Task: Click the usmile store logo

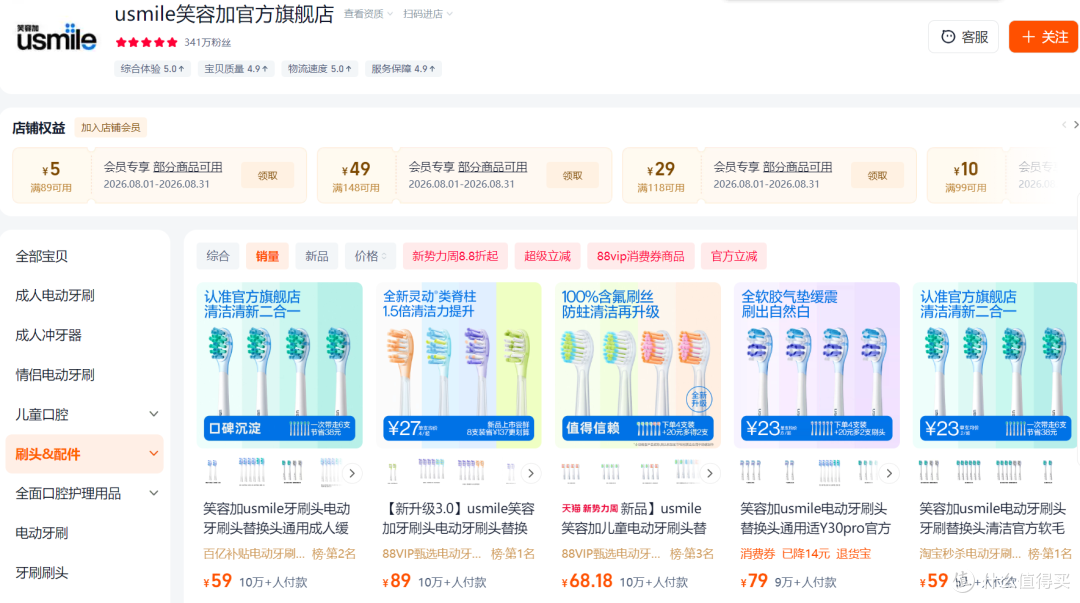Action: pyautogui.click(x=56, y=37)
